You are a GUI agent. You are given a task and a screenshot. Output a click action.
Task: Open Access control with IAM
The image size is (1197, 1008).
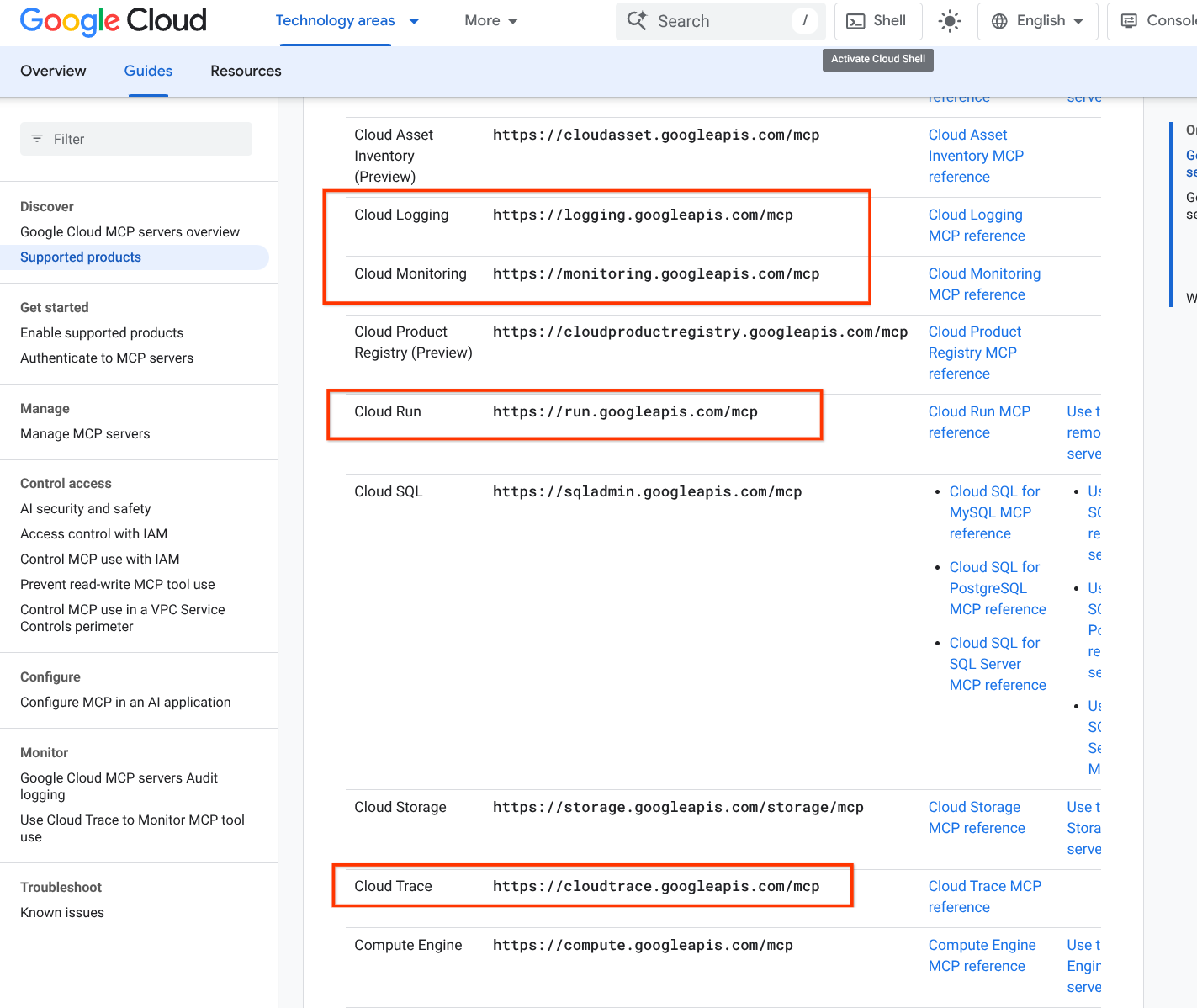(94, 533)
